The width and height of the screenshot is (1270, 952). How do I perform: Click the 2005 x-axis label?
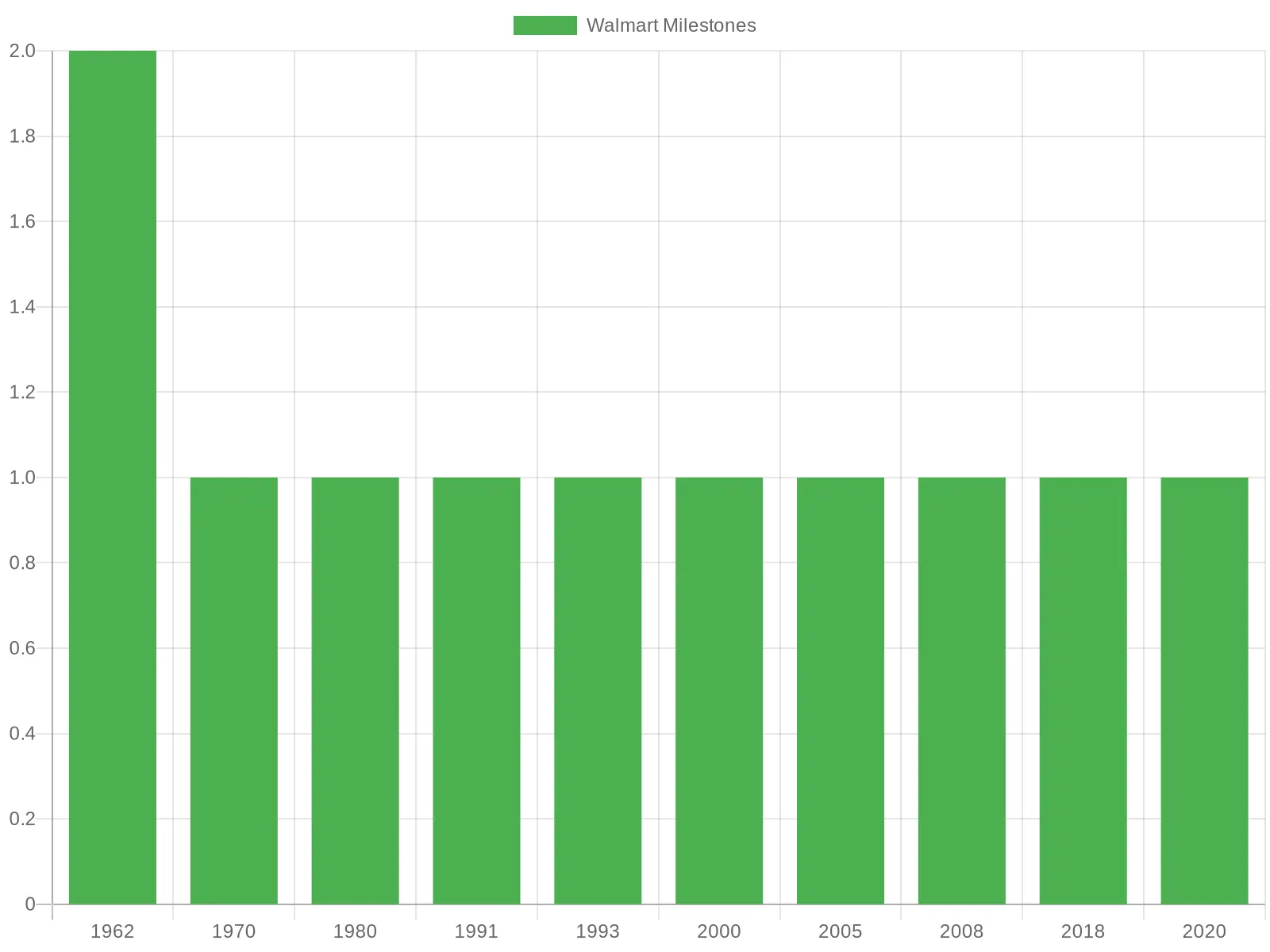841,931
